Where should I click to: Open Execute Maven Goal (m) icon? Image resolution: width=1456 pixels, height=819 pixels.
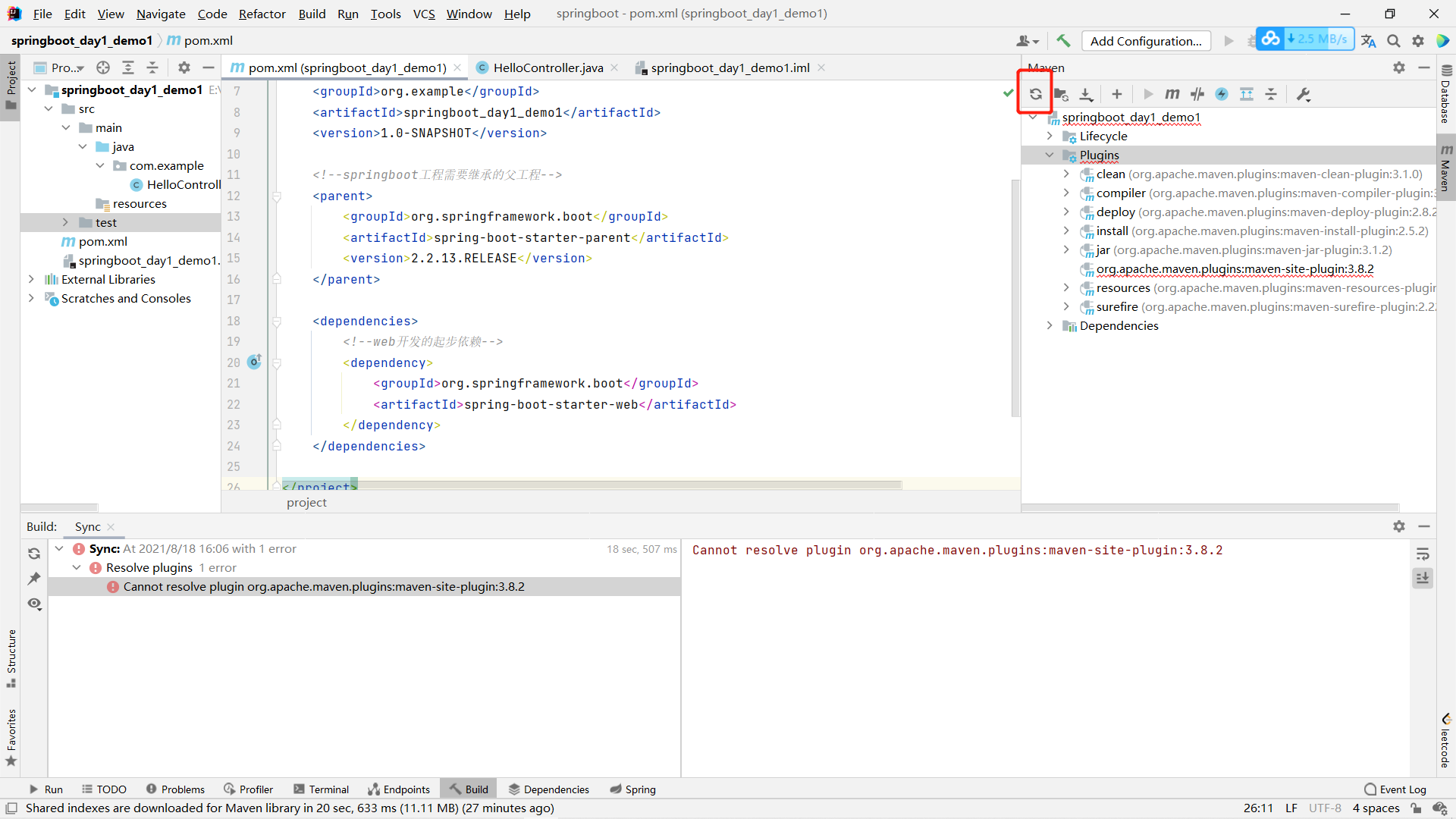pos(1172,94)
